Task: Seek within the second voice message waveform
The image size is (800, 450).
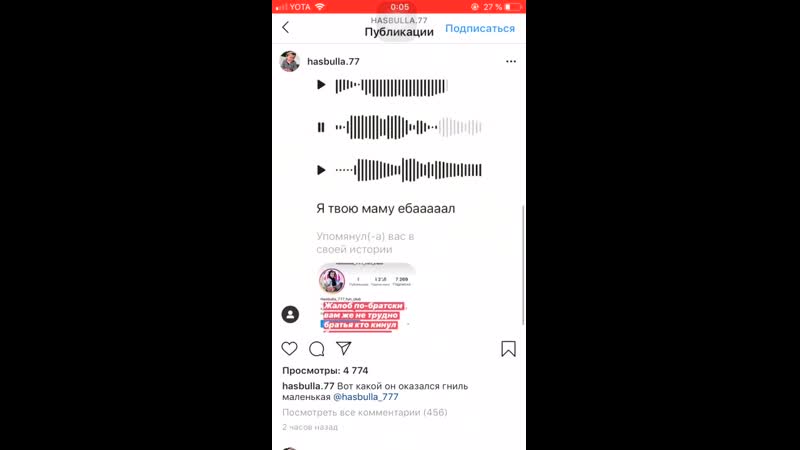Action: tap(409, 127)
